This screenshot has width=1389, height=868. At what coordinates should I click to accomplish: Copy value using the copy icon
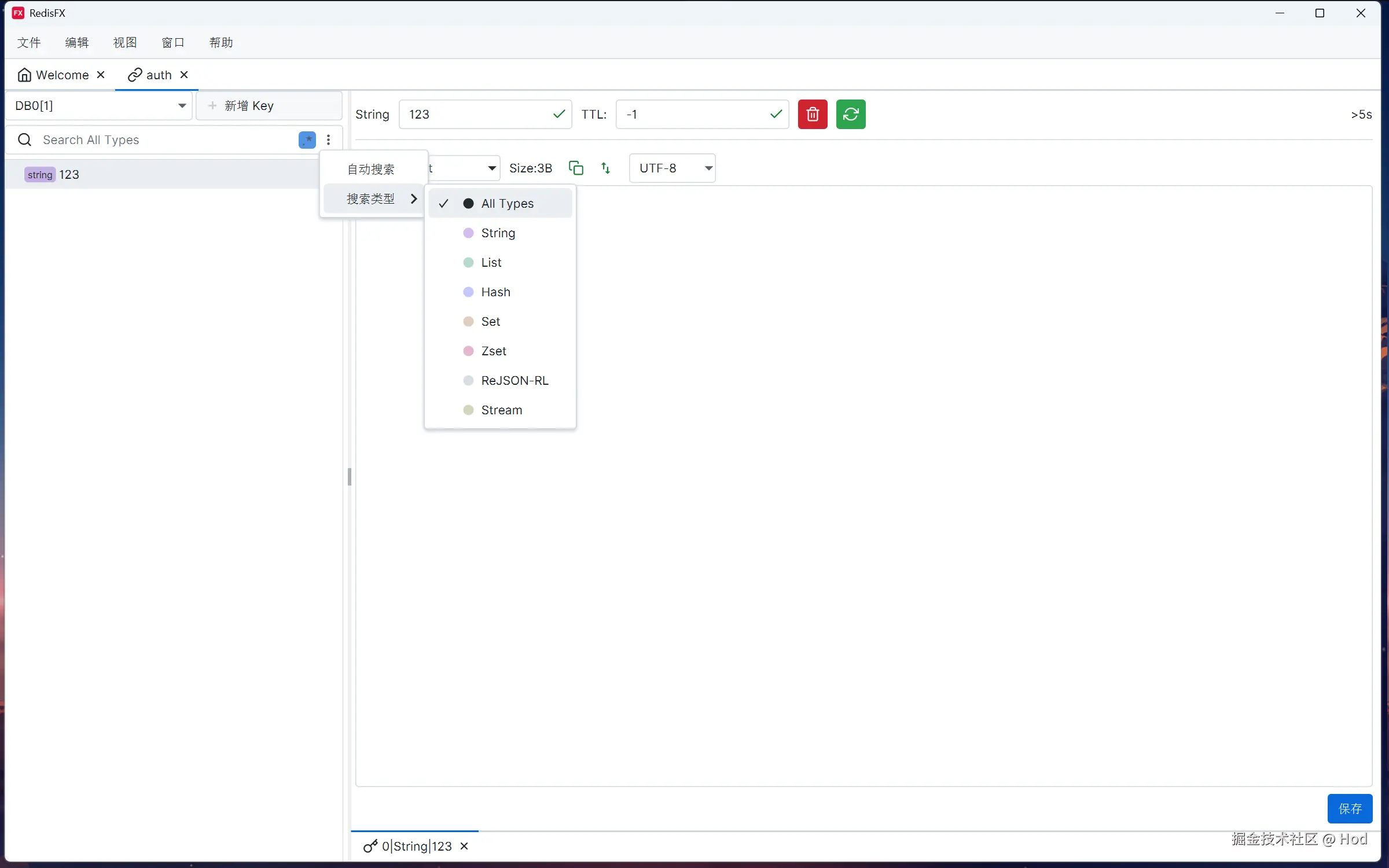[x=576, y=168]
